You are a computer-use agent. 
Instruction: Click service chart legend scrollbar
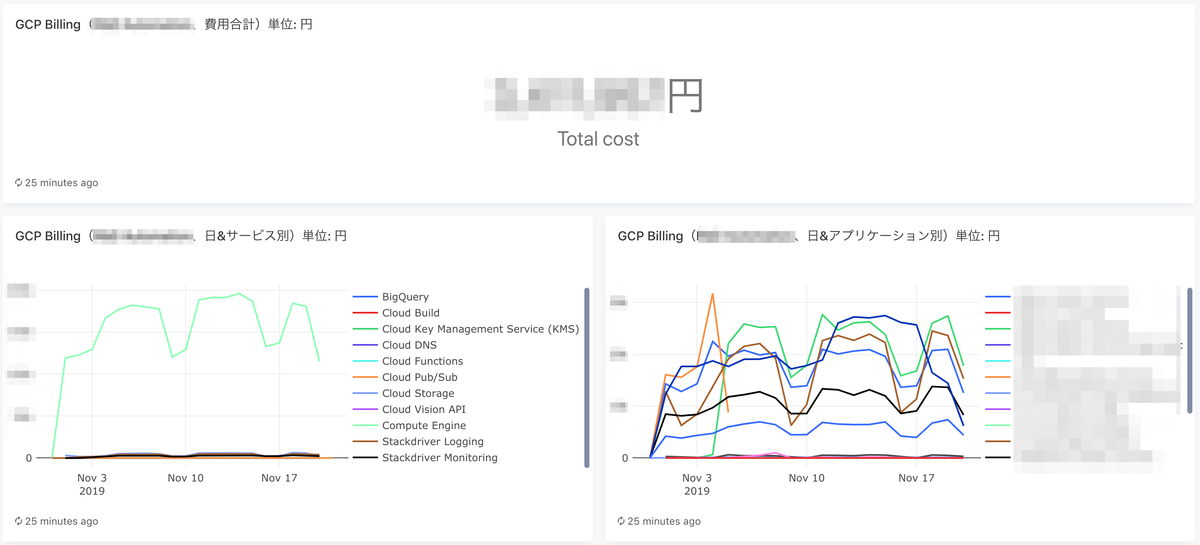click(586, 378)
